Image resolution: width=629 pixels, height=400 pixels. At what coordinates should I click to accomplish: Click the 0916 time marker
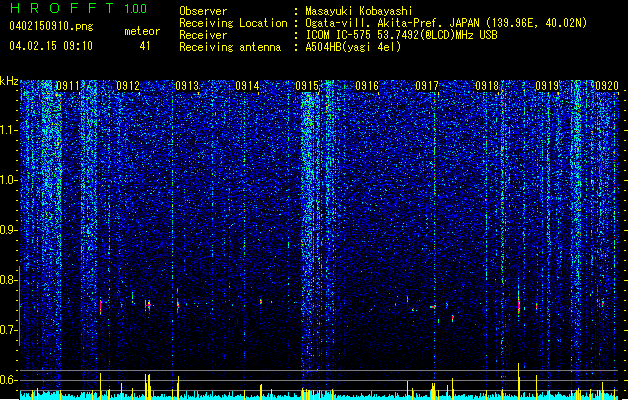pos(367,86)
